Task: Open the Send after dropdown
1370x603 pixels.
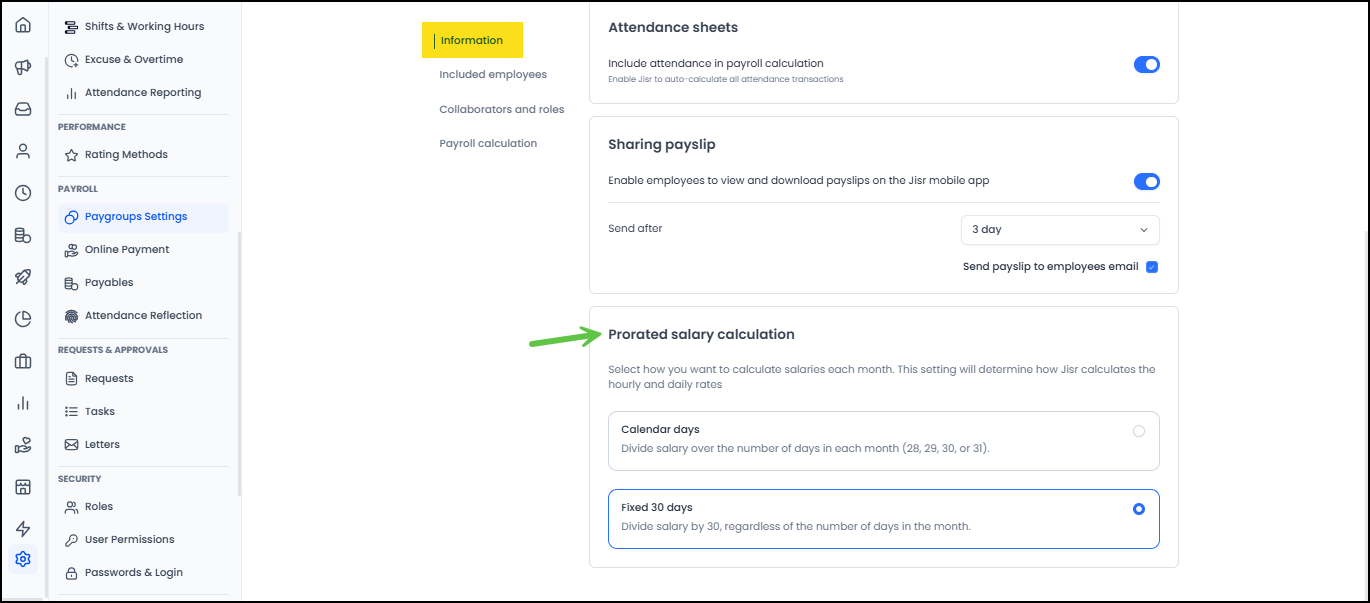Action: [x=1059, y=229]
